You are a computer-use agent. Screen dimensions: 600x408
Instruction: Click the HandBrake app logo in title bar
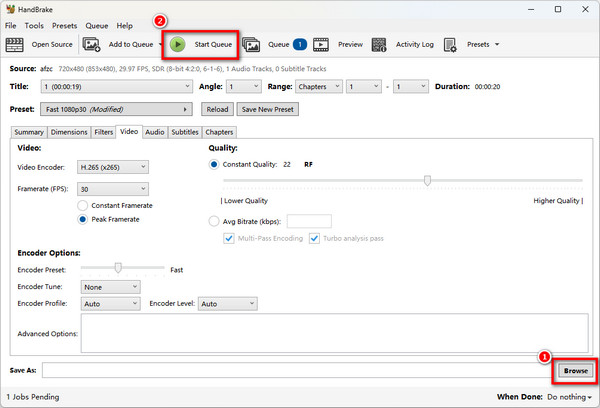[11, 9]
